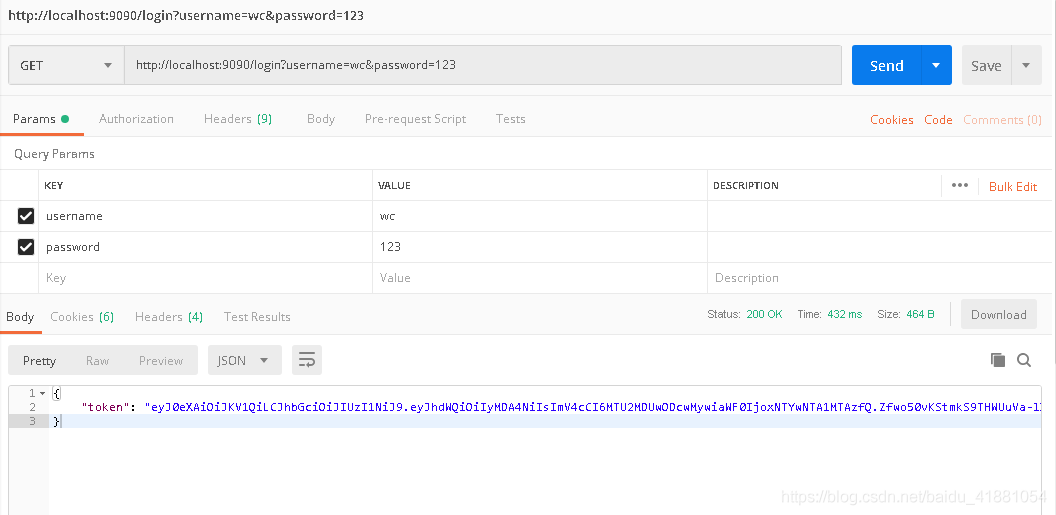This screenshot has height=515, width=1056.
Task: Toggle line wrap icon
Action: (307, 361)
